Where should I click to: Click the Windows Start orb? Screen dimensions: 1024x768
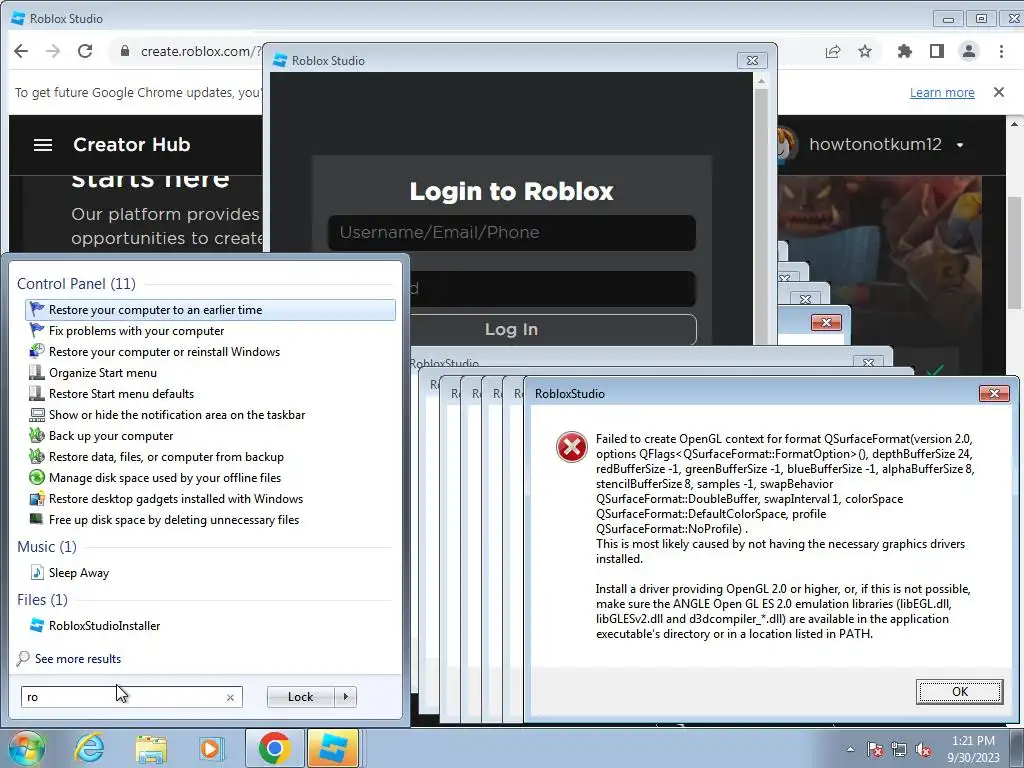tap(26, 748)
